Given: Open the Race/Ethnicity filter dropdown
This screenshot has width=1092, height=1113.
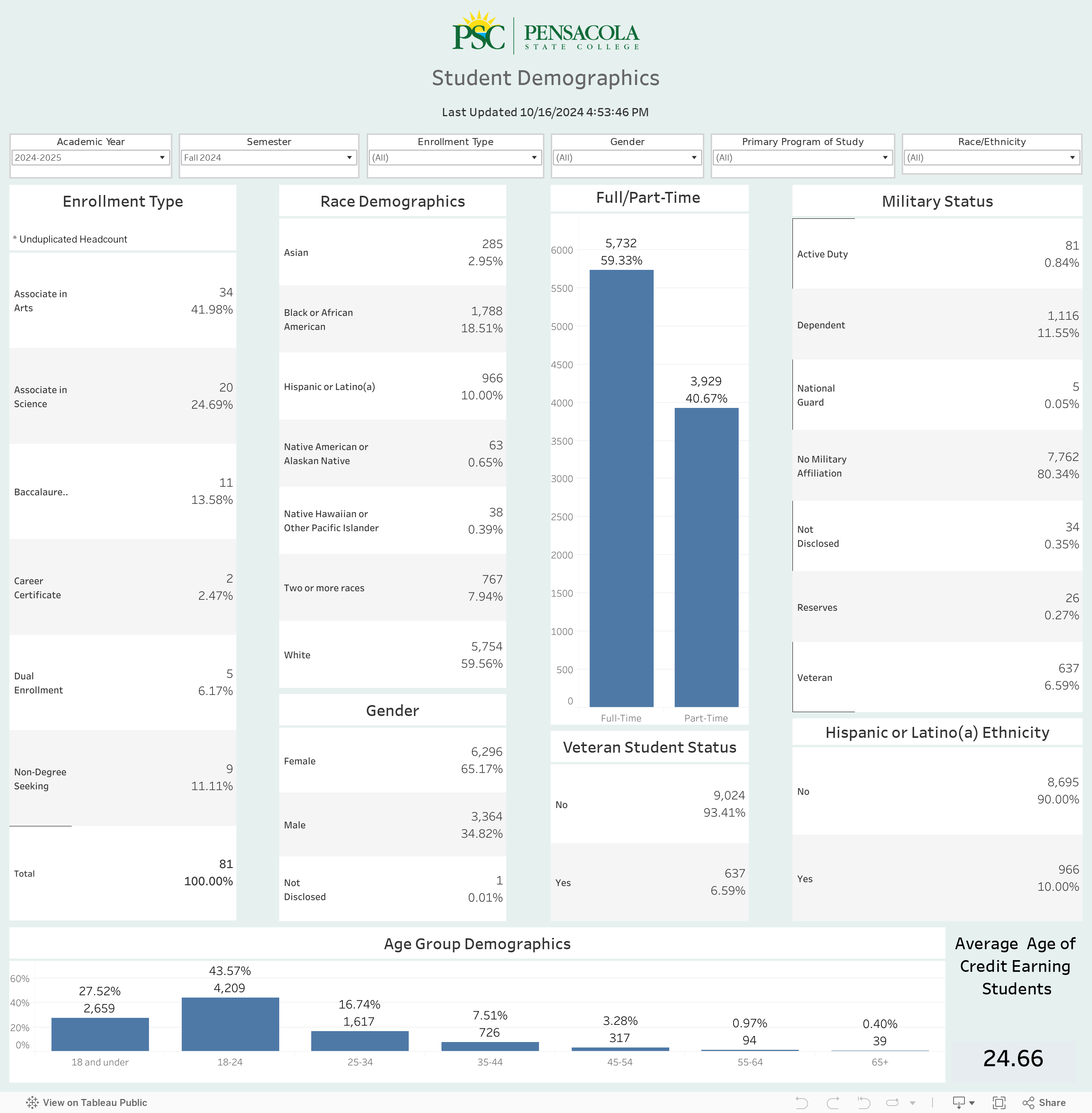Looking at the screenshot, I should 992,157.
